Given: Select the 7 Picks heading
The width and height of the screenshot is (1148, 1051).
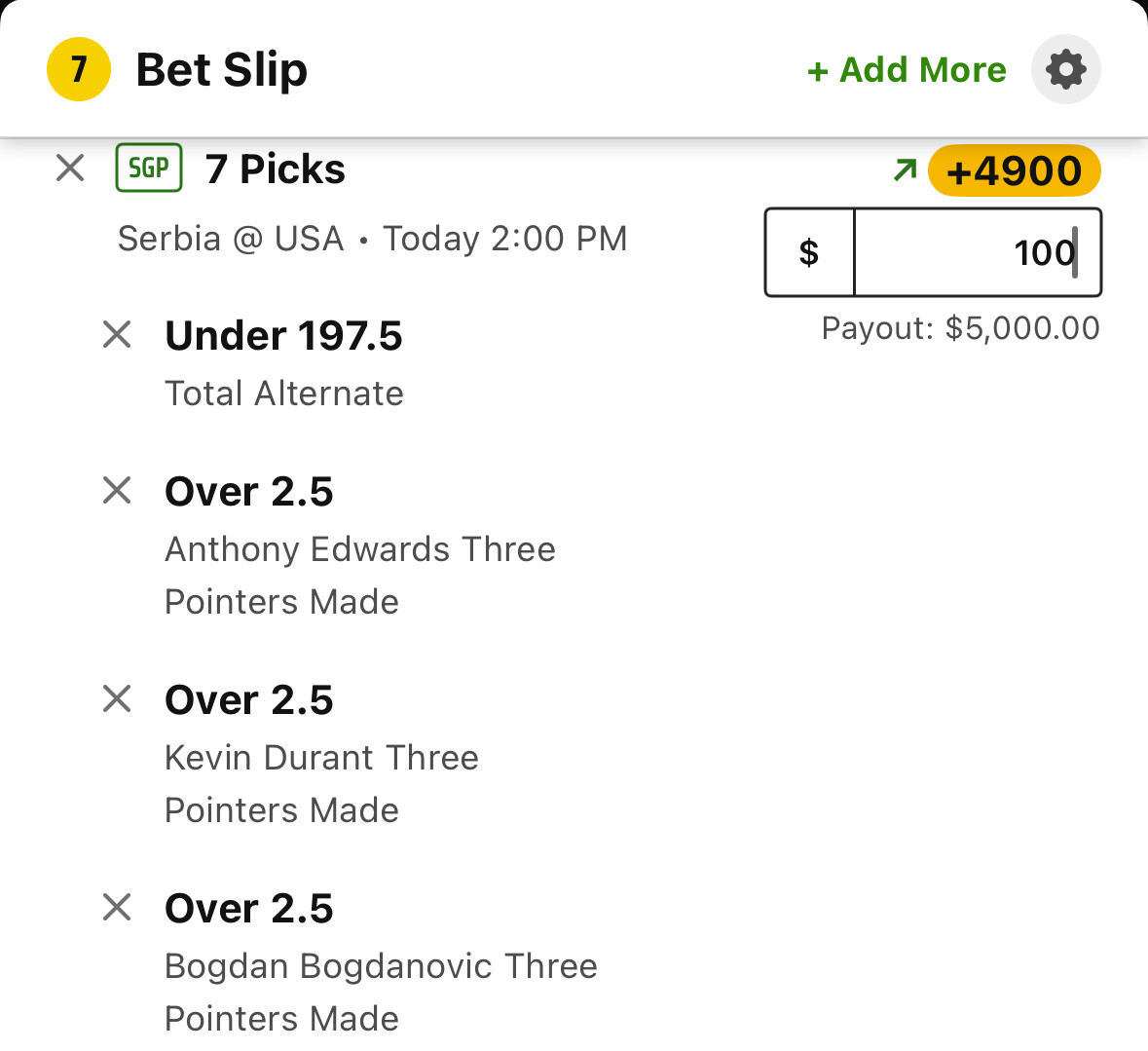Looking at the screenshot, I should point(276,169).
